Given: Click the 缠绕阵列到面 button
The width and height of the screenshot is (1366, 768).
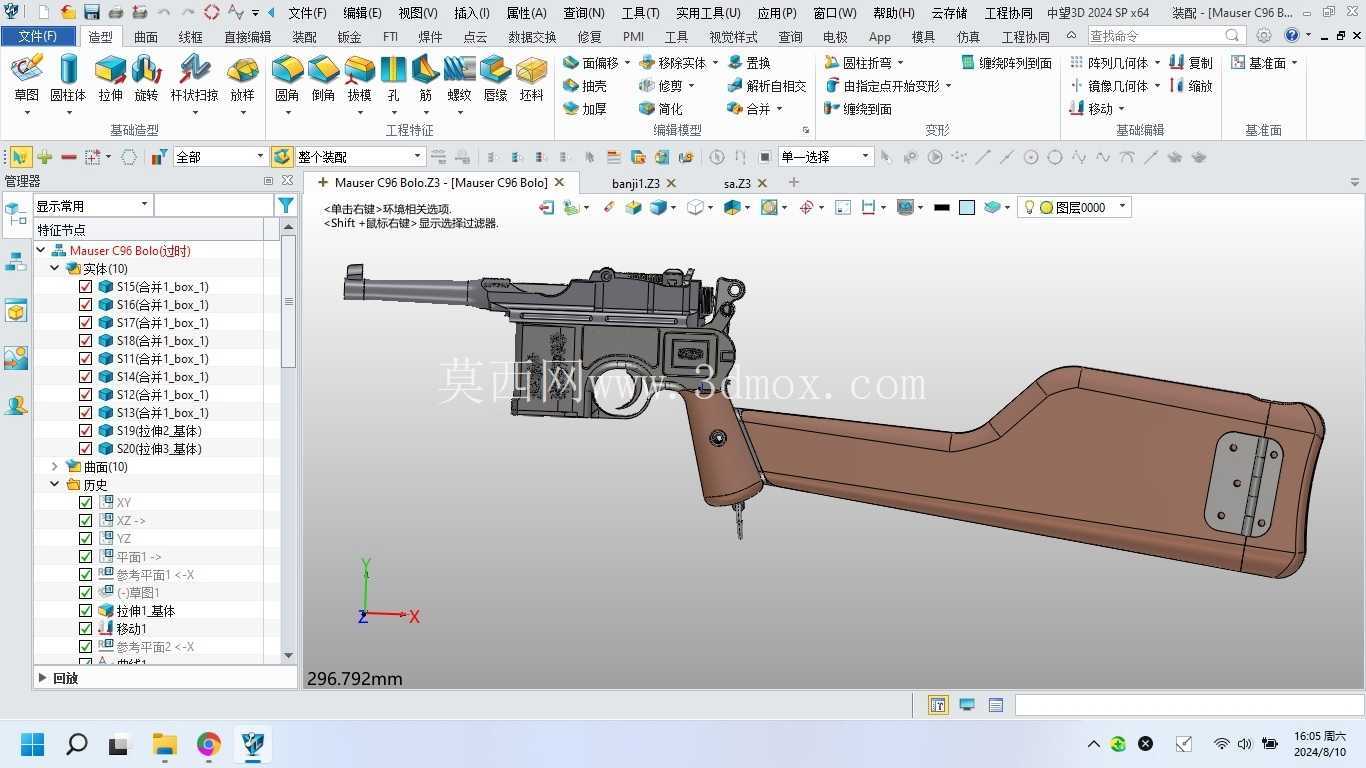Looking at the screenshot, I should click(x=1007, y=63).
